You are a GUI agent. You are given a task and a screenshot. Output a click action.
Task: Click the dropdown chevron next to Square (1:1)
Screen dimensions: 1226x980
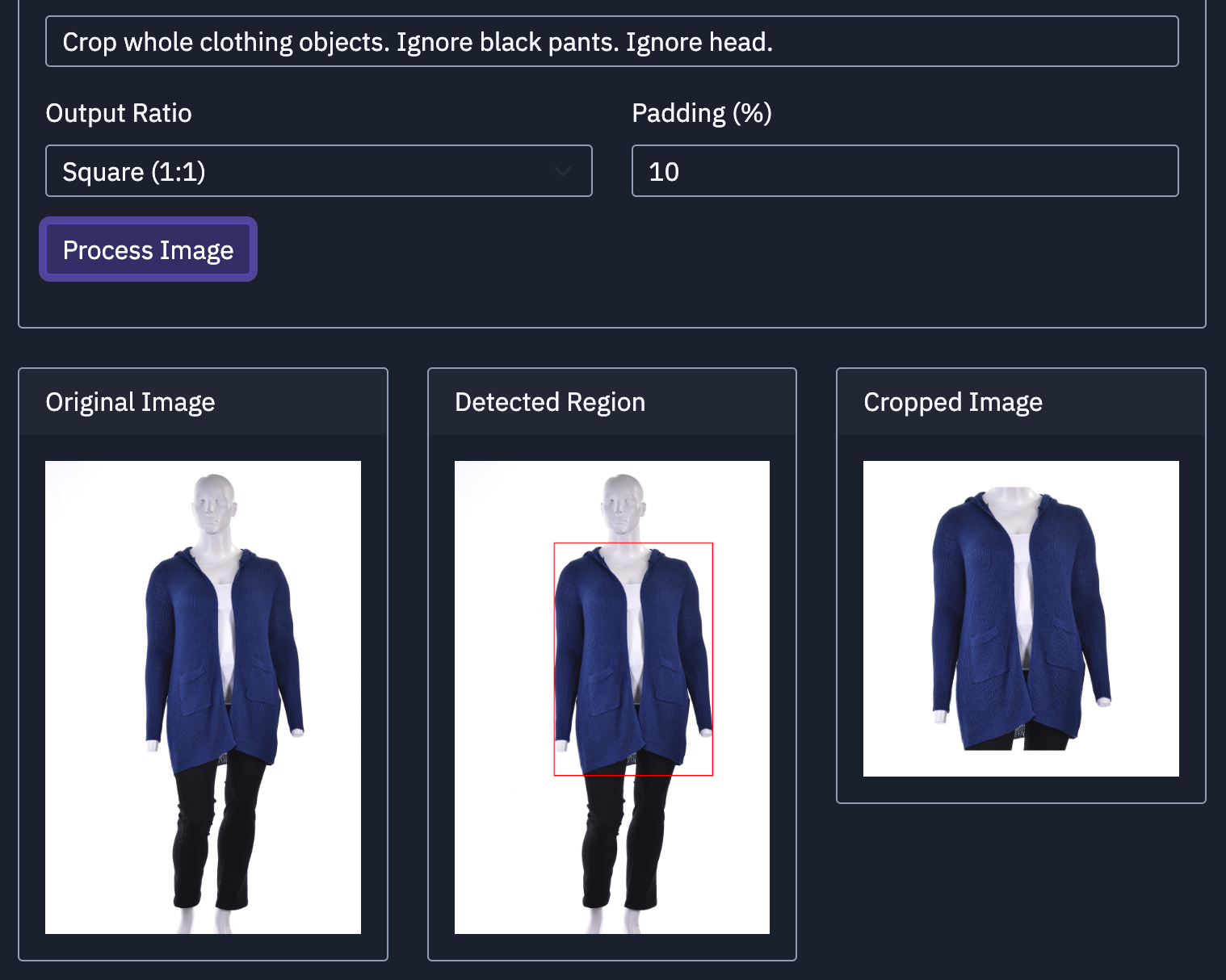click(563, 171)
